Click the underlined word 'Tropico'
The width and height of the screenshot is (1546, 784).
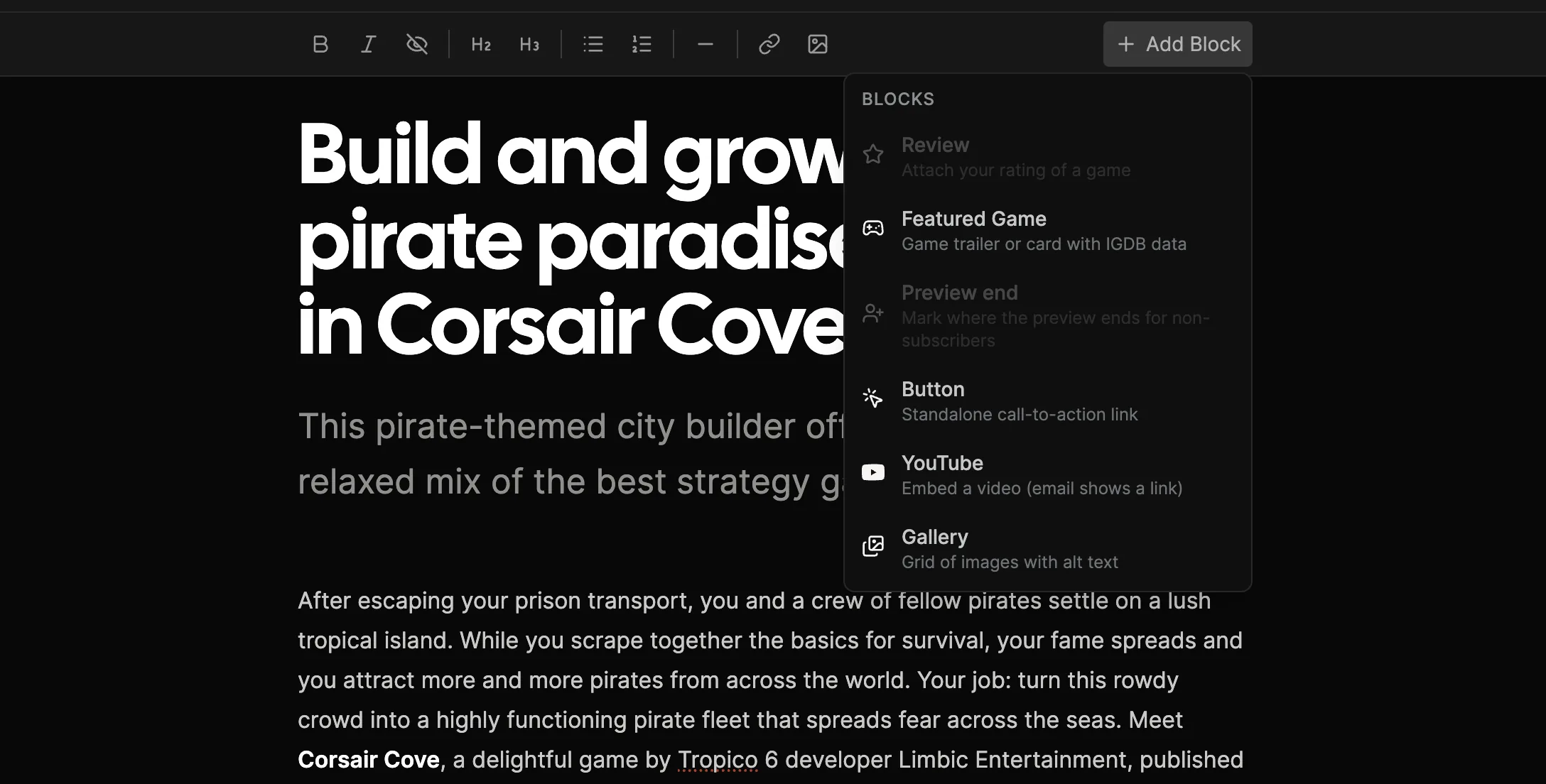click(718, 760)
